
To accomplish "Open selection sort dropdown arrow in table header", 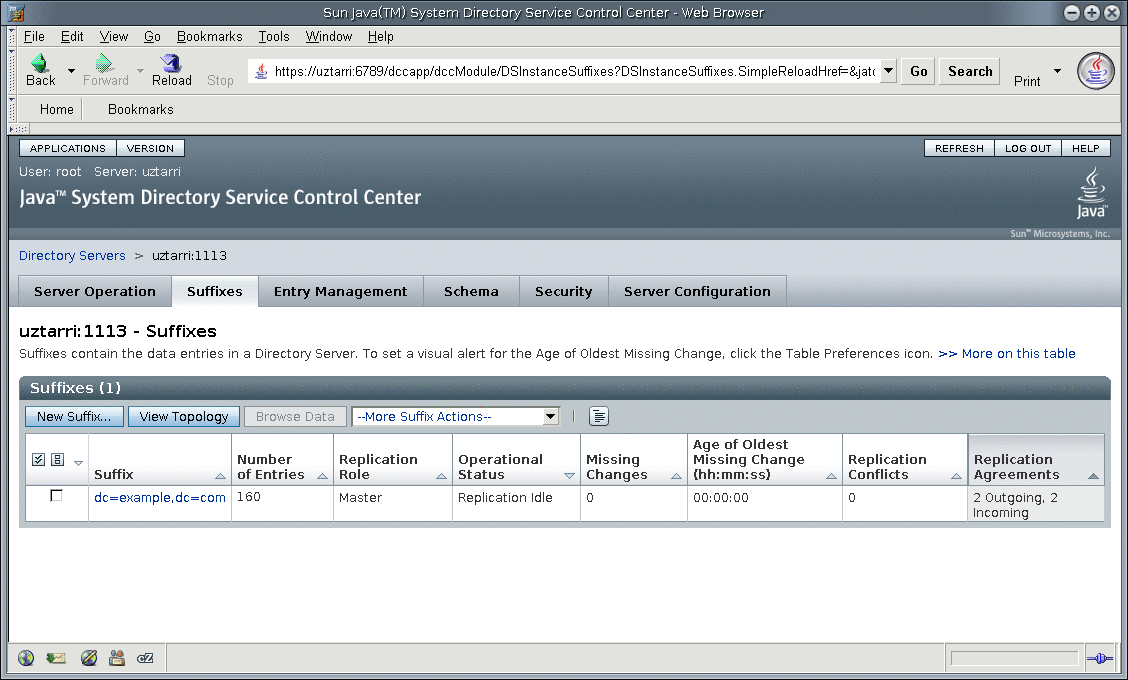I will coord(78,463).
